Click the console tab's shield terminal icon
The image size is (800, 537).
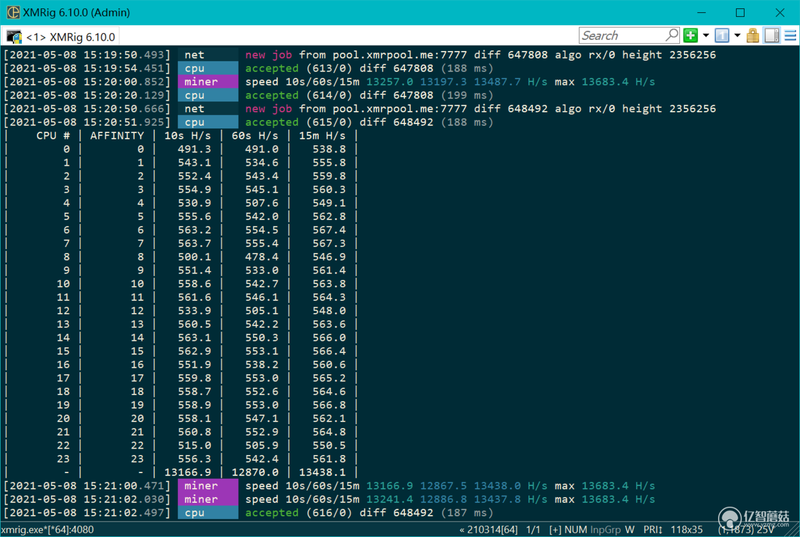point(14,37)
